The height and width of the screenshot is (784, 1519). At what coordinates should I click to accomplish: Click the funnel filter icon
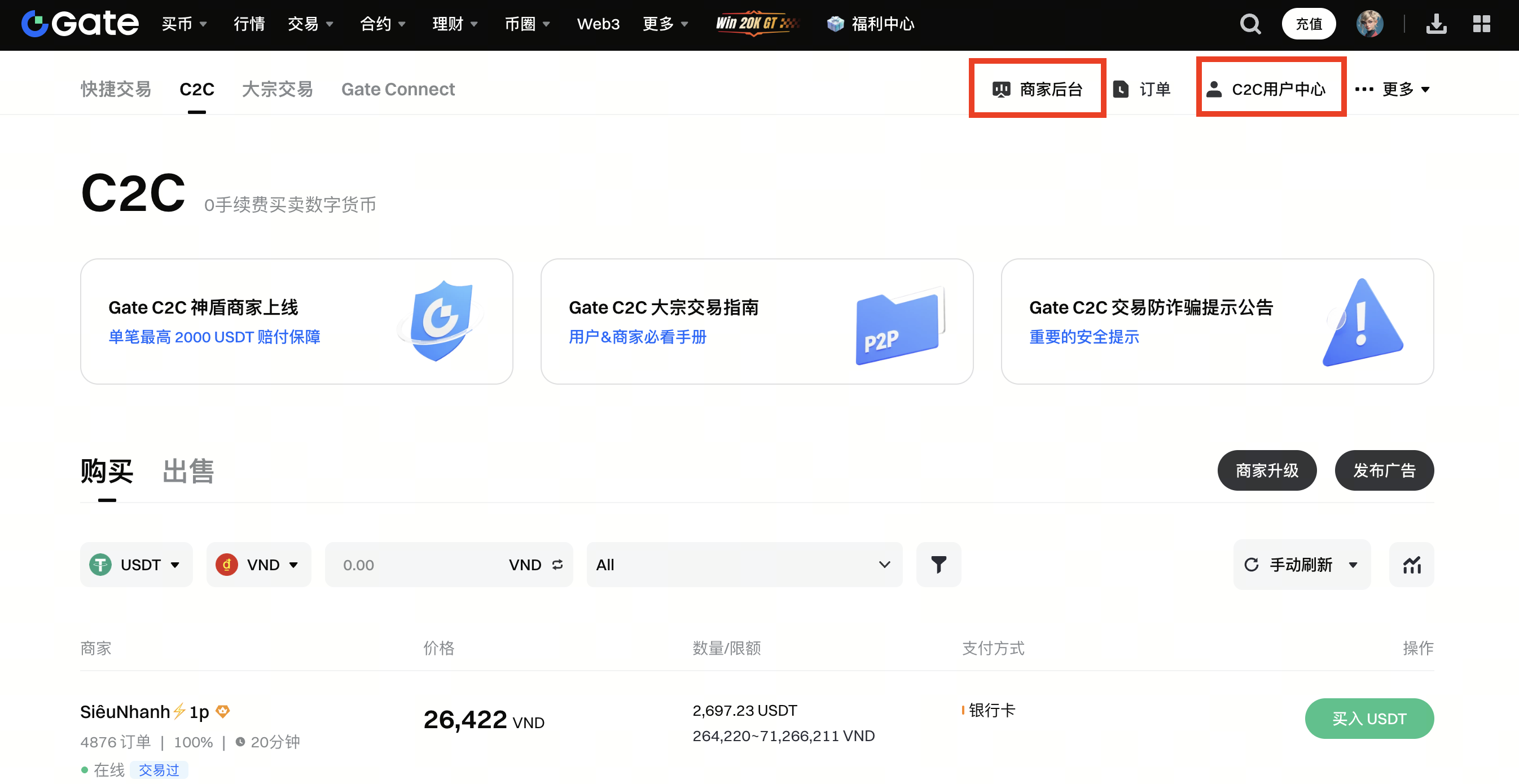[938, 564]
